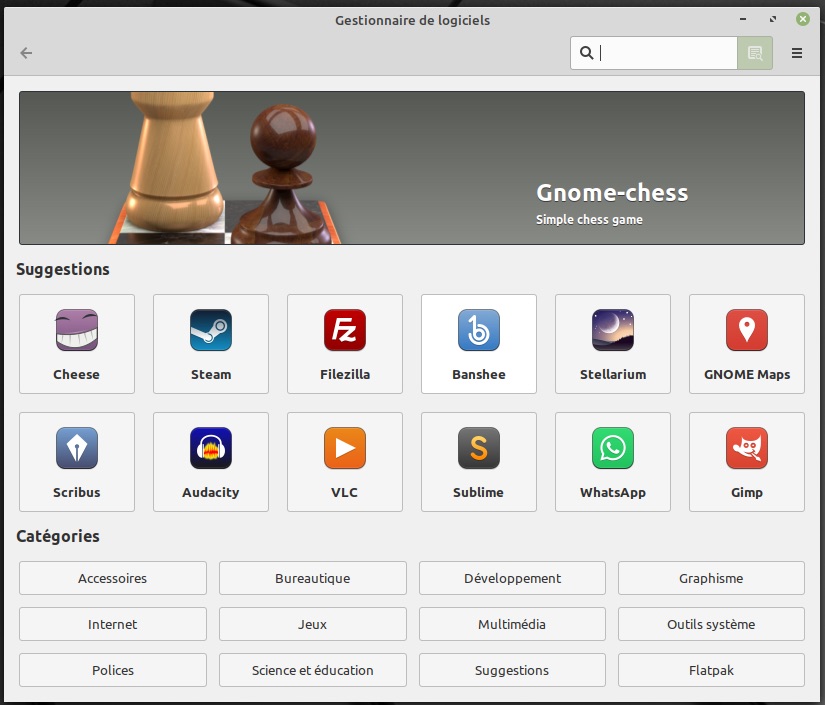Open the Multimédia category
Image resolution: width=825 pixels, height=705 pixels.
point(512,624)
